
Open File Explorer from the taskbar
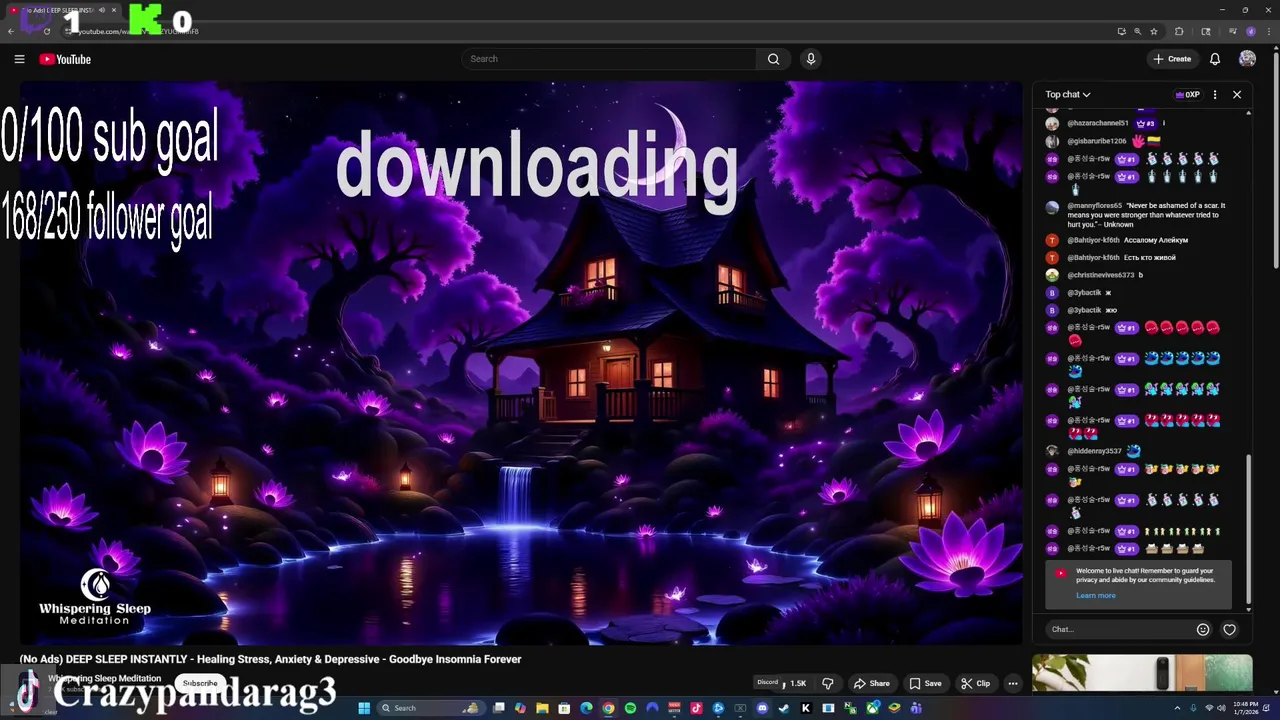(542, 708)
